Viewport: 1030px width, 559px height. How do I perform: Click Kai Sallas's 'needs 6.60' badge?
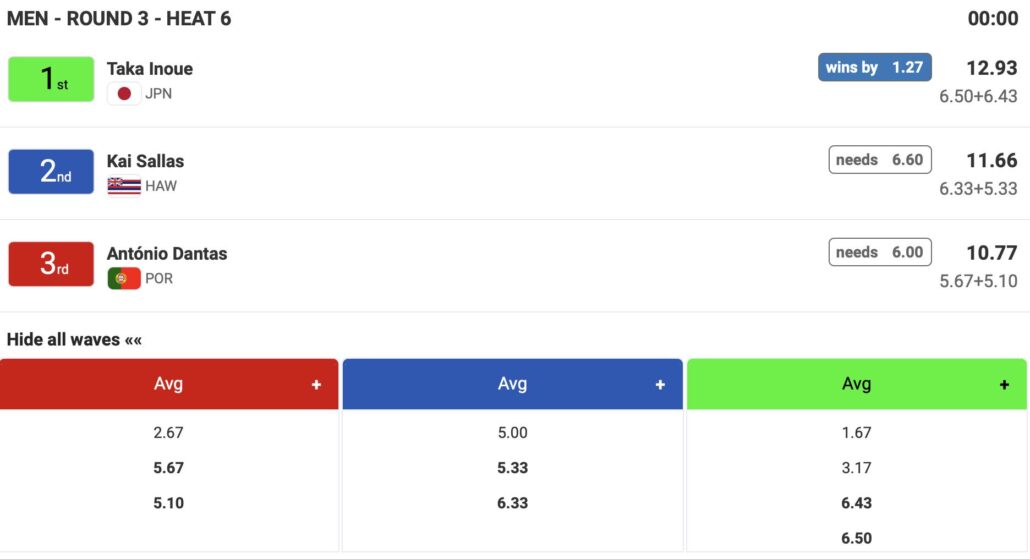[880, 160]
